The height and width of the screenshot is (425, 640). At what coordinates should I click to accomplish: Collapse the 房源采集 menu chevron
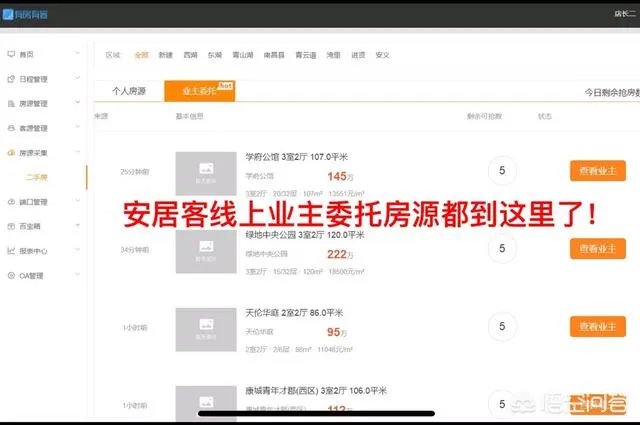[x=77, y=152]
